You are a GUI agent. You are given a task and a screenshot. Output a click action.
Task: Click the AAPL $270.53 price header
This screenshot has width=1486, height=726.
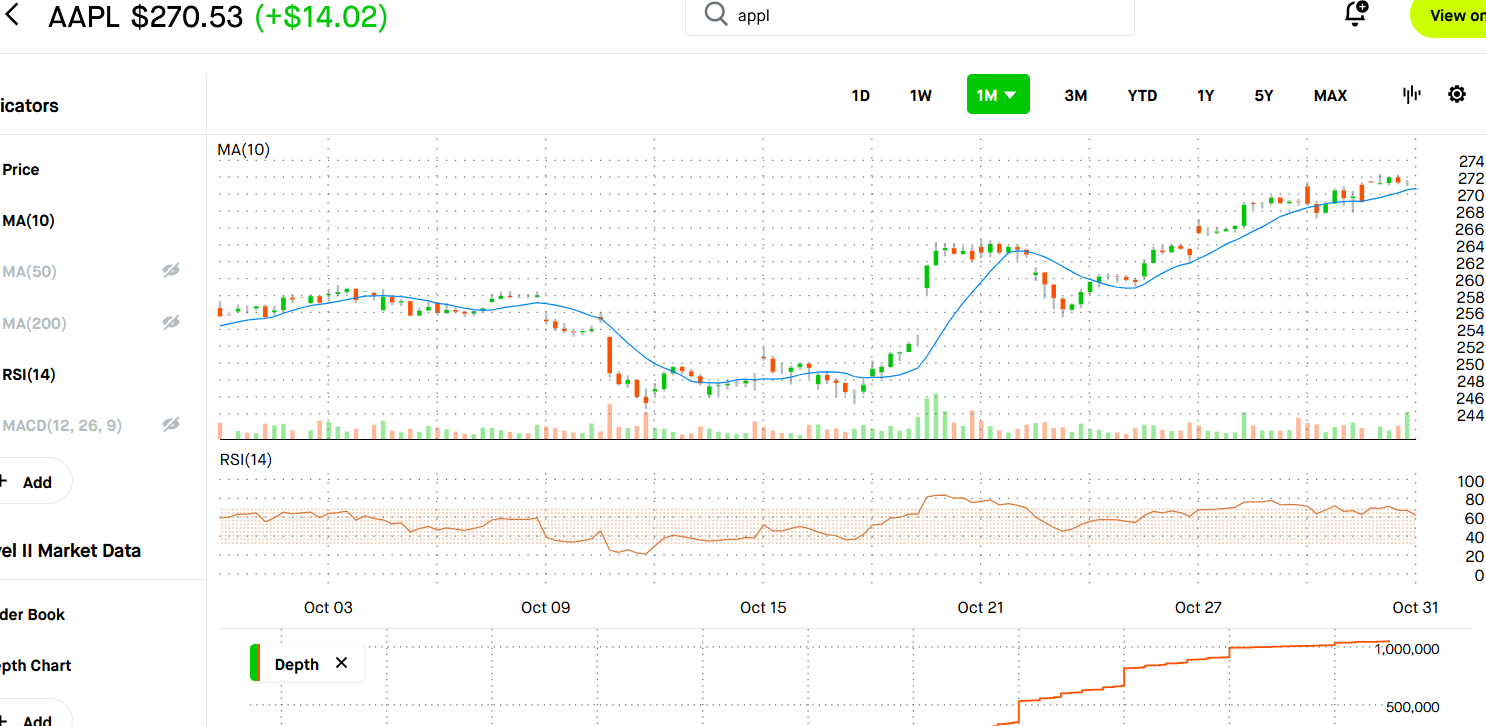[145, 17]
